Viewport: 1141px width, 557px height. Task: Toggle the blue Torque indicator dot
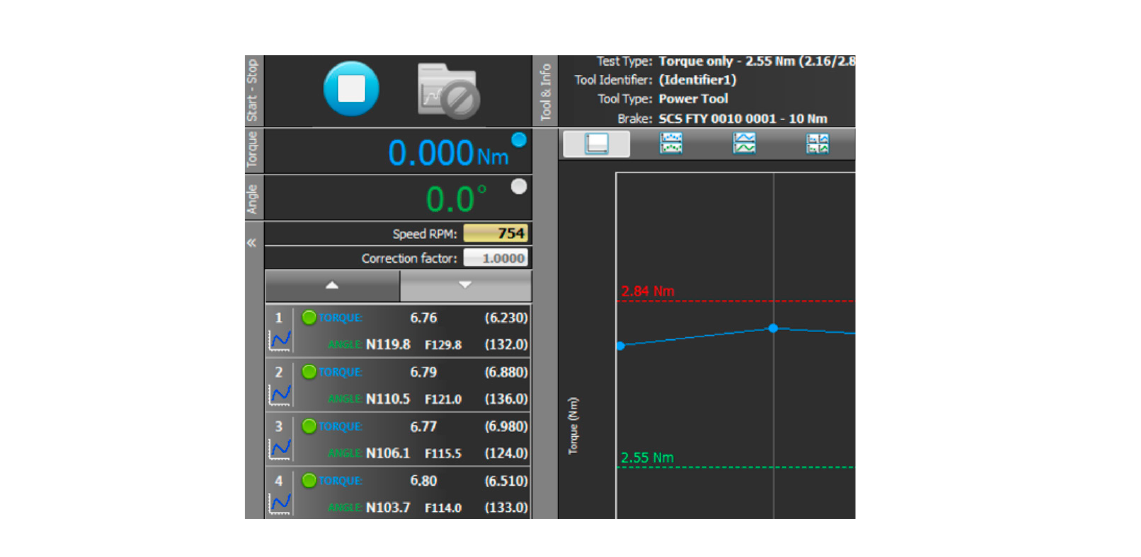click(x=518, y=140)
